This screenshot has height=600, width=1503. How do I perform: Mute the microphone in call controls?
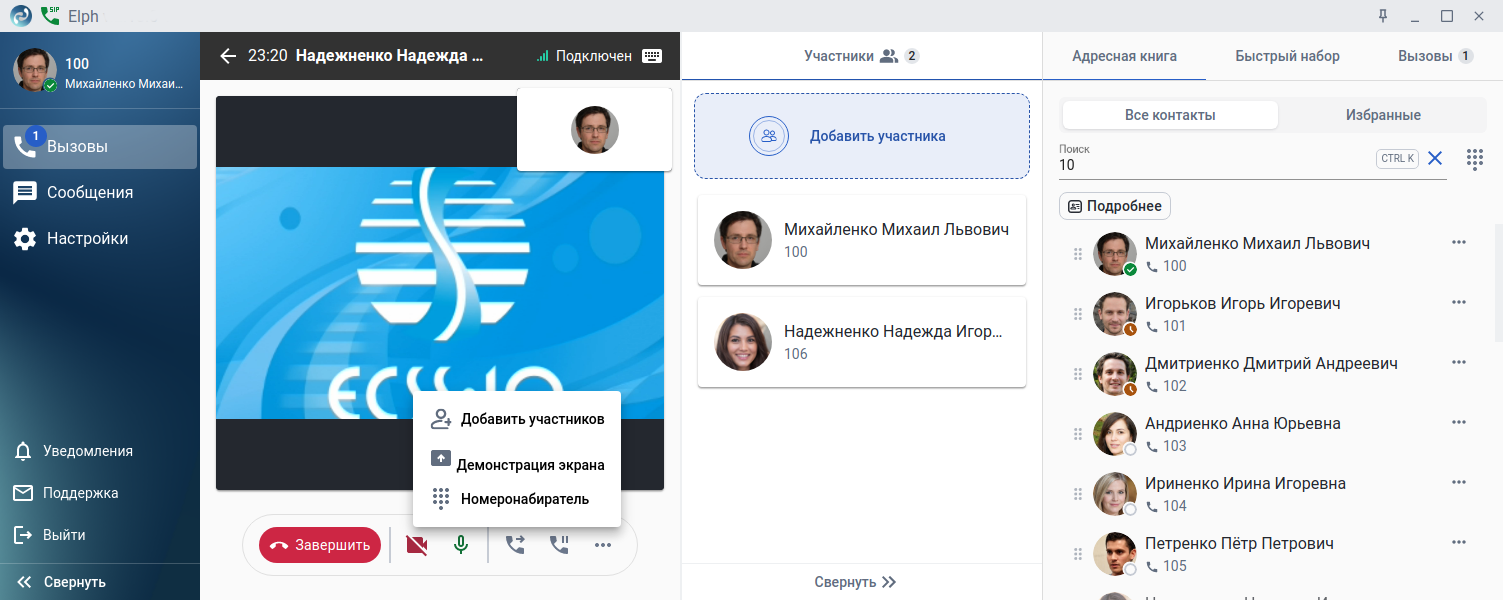coord(461,545)
